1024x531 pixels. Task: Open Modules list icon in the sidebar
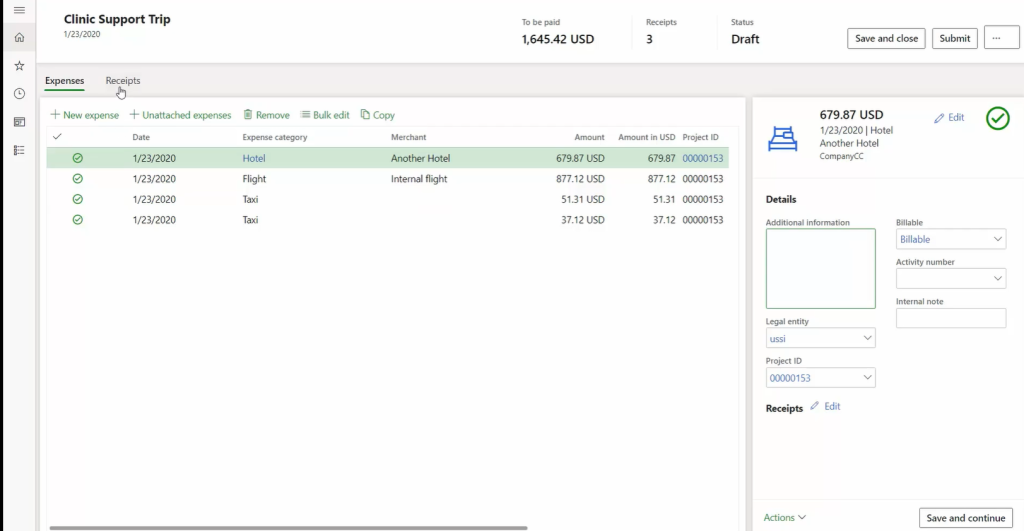point(18,150)
